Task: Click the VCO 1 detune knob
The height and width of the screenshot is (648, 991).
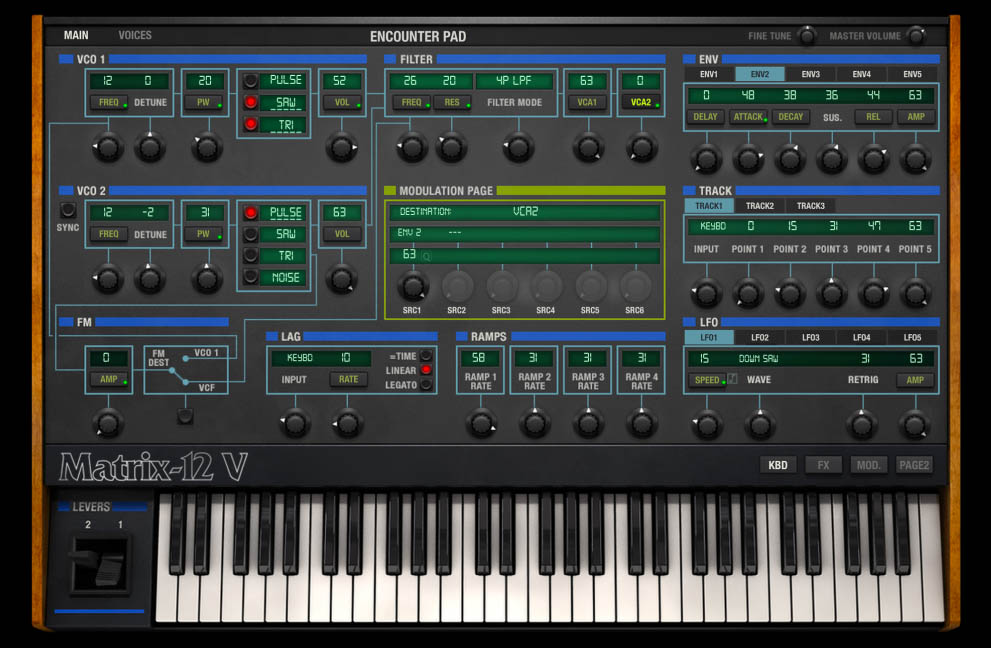Action: [150, 148]
